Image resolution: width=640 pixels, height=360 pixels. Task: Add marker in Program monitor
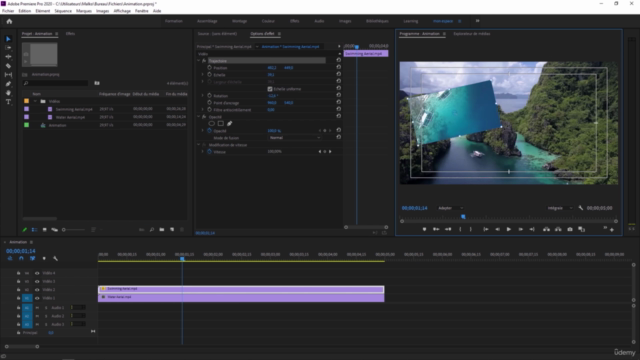tap(424, 229)
